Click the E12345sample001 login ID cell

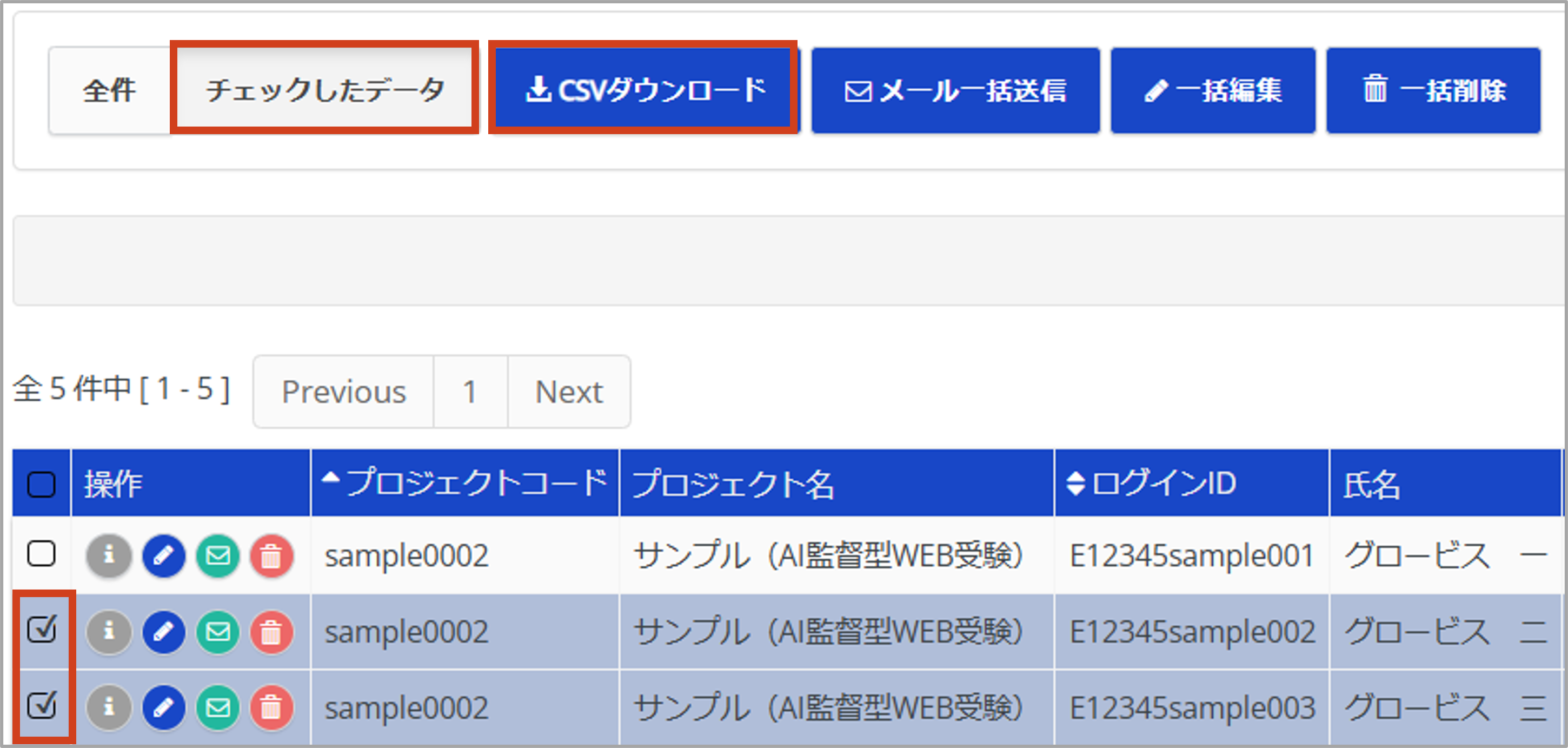coord(1192,555)
